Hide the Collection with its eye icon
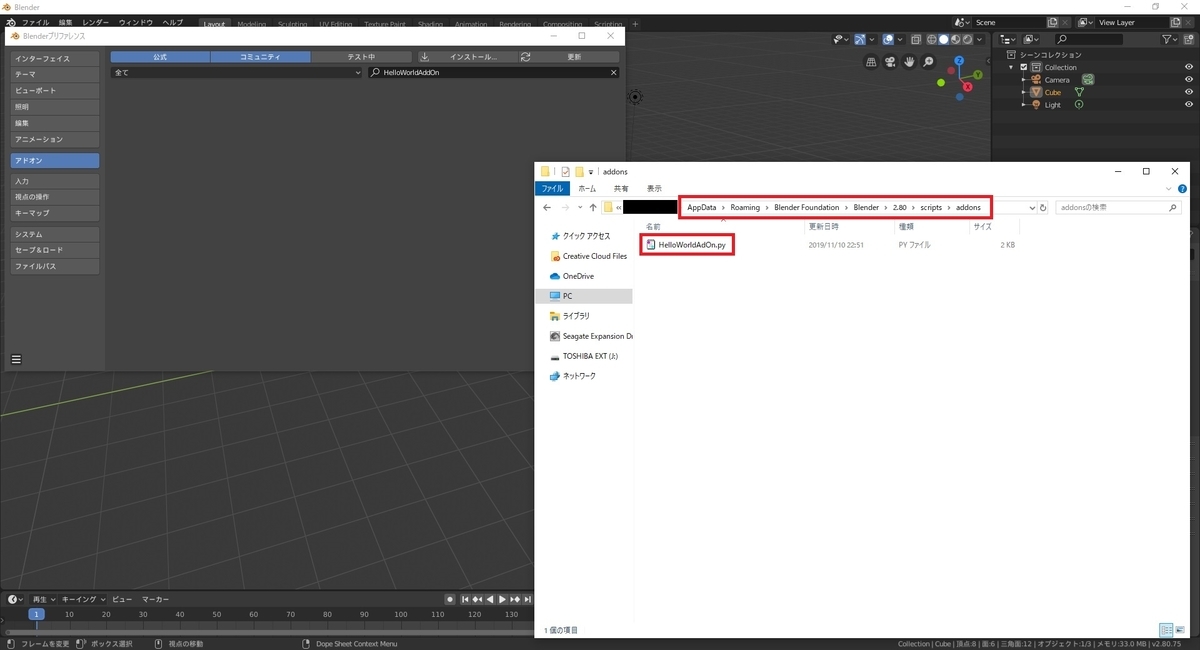 1189,67
